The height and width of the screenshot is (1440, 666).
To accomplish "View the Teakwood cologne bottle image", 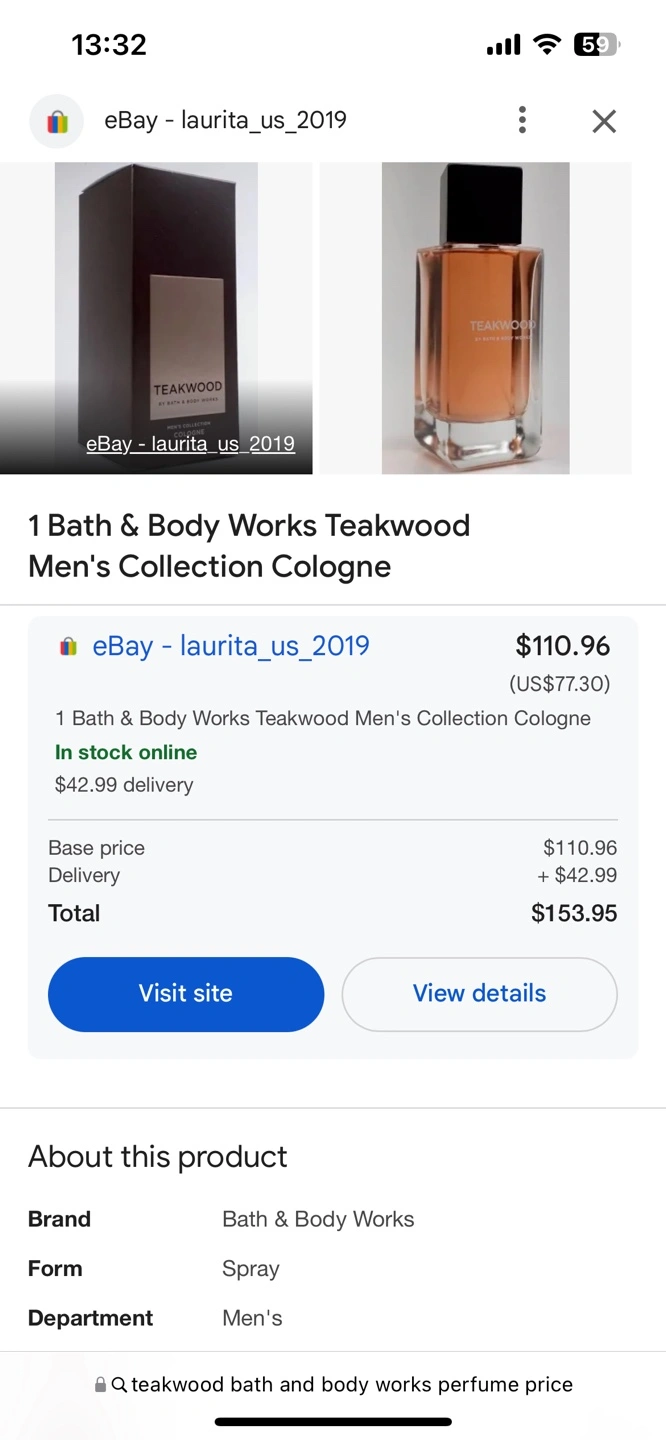I will point(475,318).
